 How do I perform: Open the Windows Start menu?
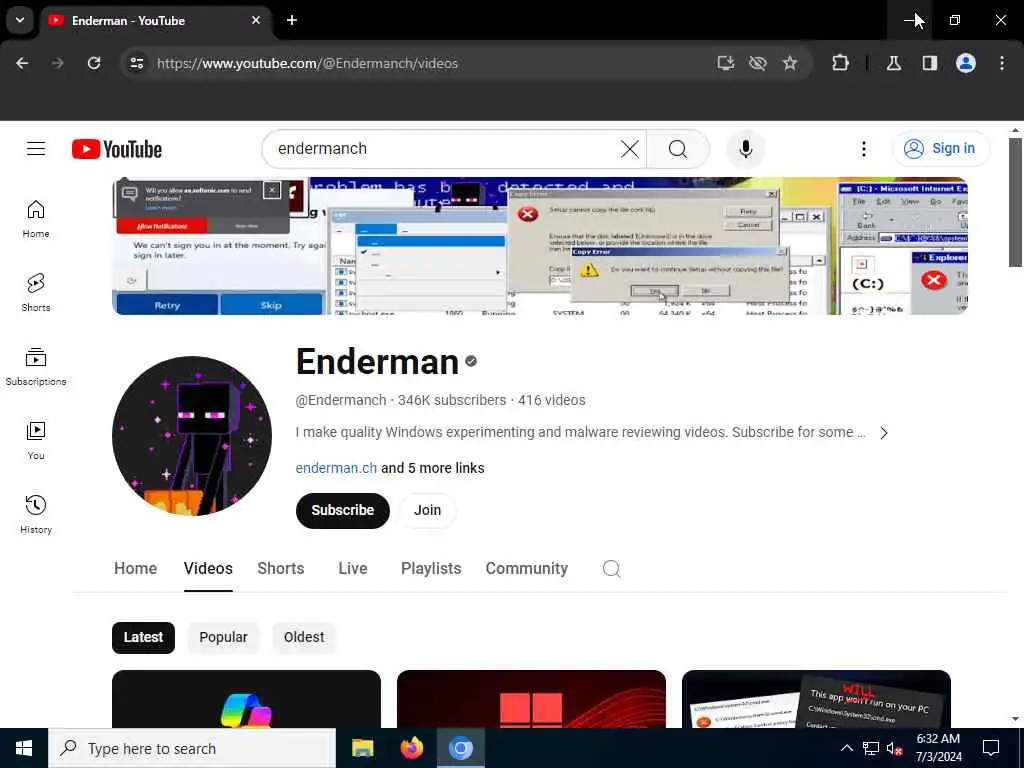point(24,748)
